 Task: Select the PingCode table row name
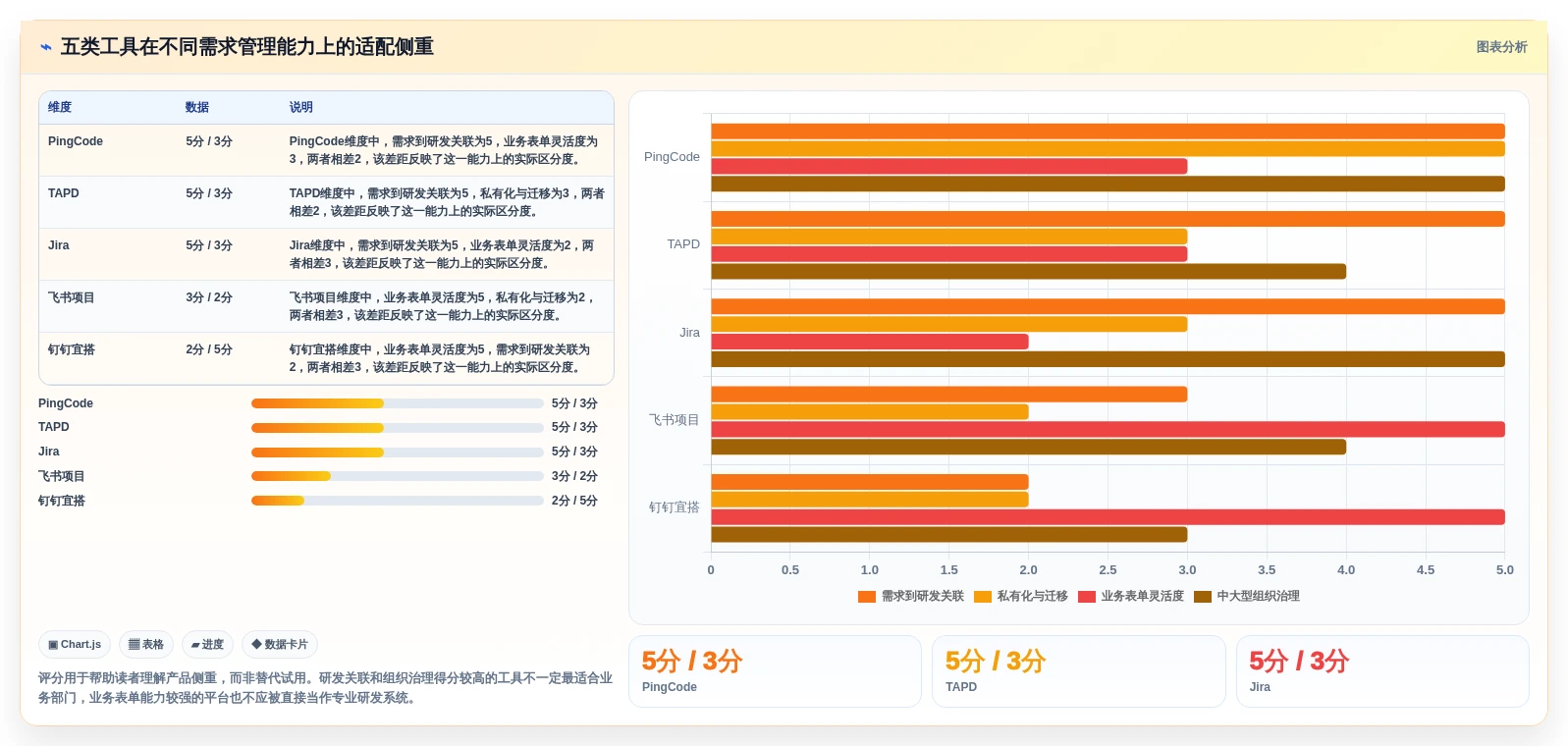point(76,141)
